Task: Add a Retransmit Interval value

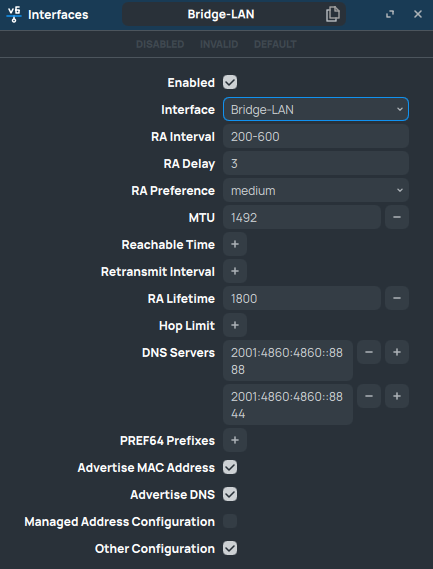Action: click(x=235, y=271)
